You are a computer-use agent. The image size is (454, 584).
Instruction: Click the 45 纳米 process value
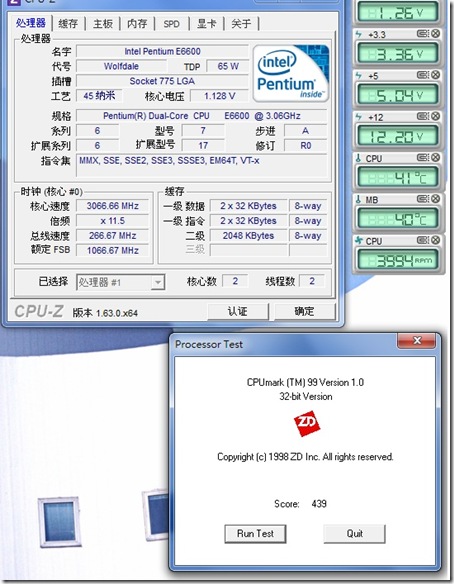click(99, 96)
